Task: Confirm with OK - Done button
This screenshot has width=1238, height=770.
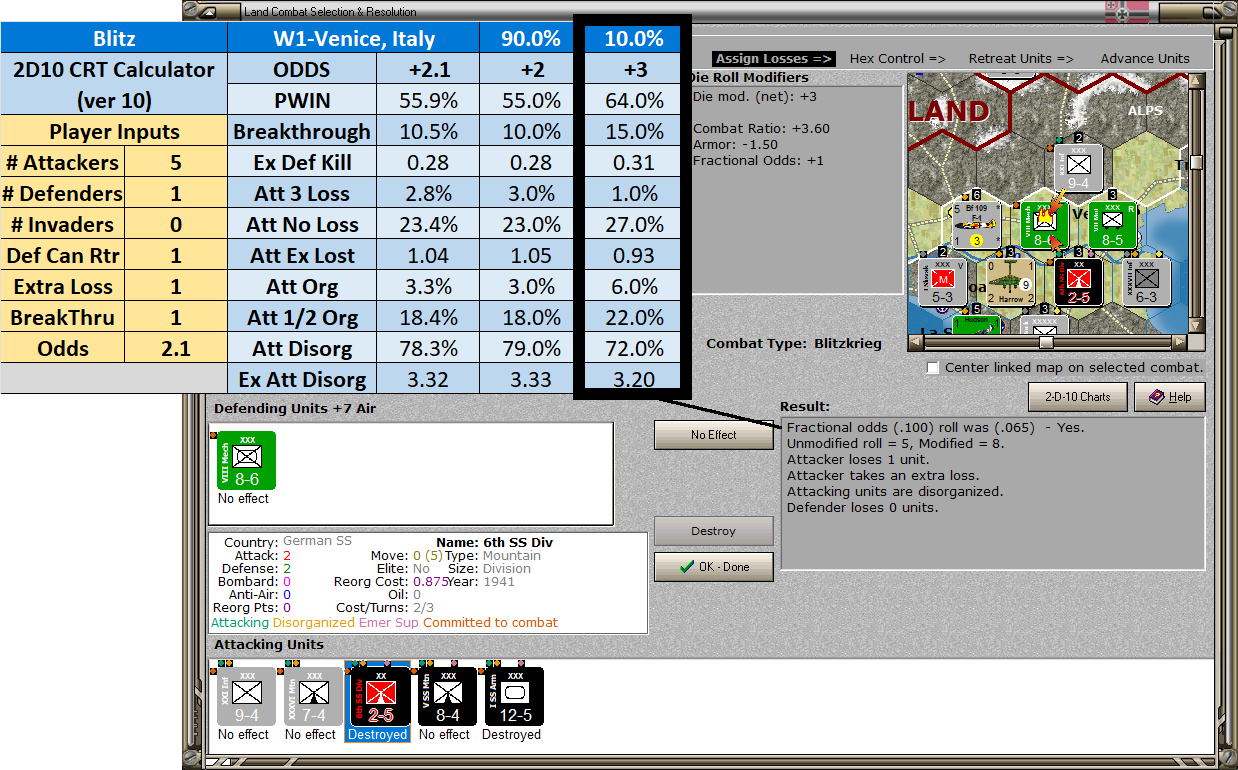Action: click(713, 567)
